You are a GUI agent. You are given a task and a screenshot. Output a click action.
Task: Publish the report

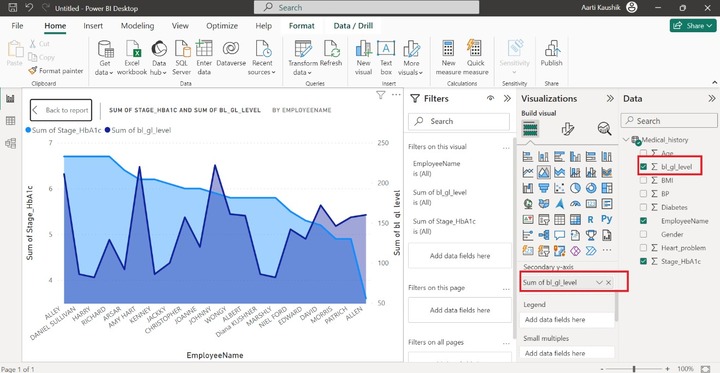click(x=551, y=54)
